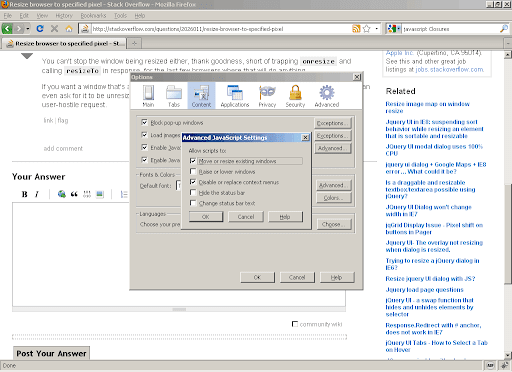Select the Resize browser to specified pixel tab
The image size is (512, 372).
[x=64, y=43]
